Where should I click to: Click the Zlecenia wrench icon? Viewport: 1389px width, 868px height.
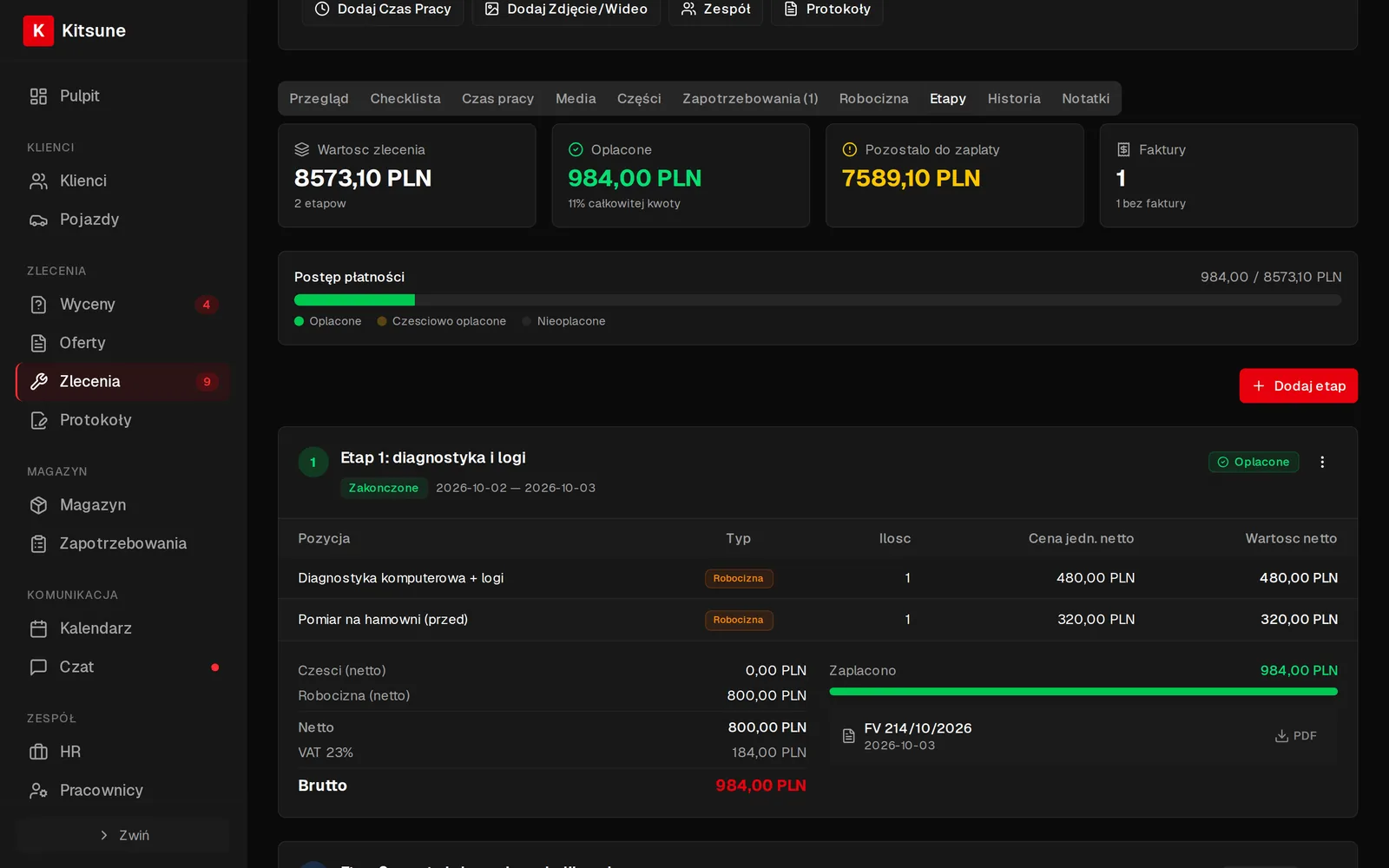(x=38, y=382)
